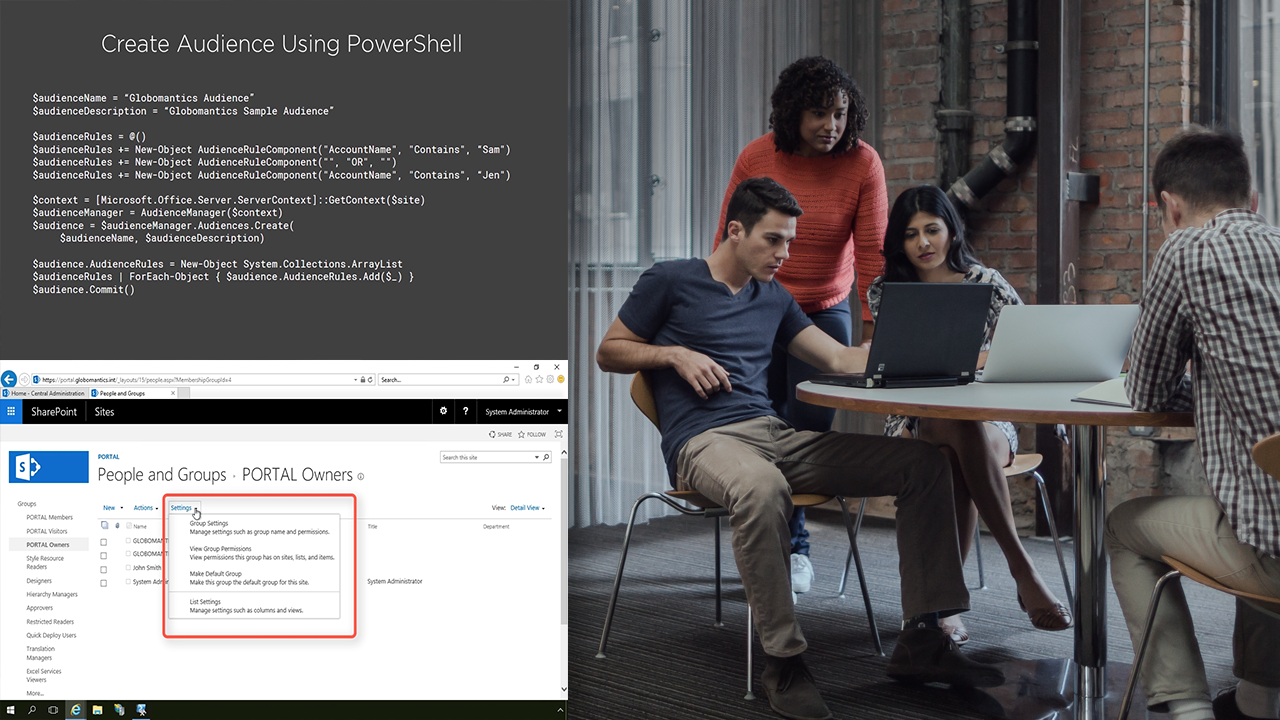Check the System Administrator row checkbox
1280x720 pixels.
(x=104, y=582)
